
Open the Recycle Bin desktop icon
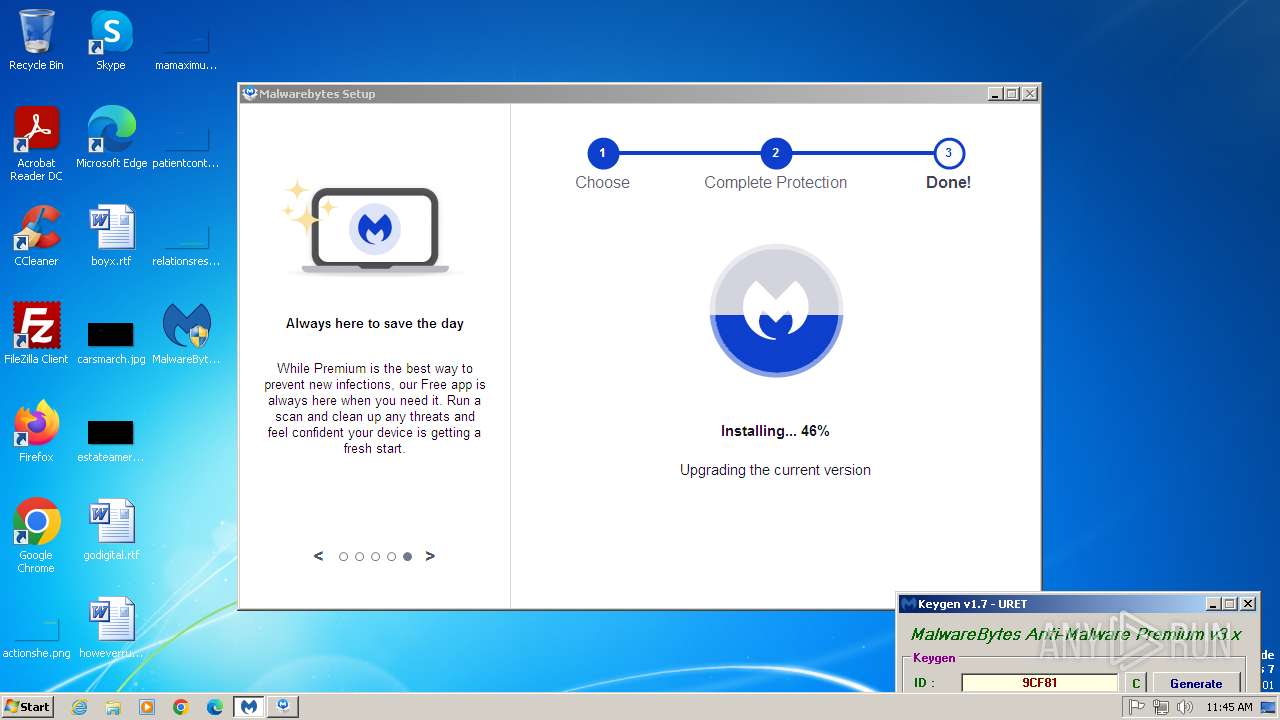pyautogui.click(x=36, y=40)
